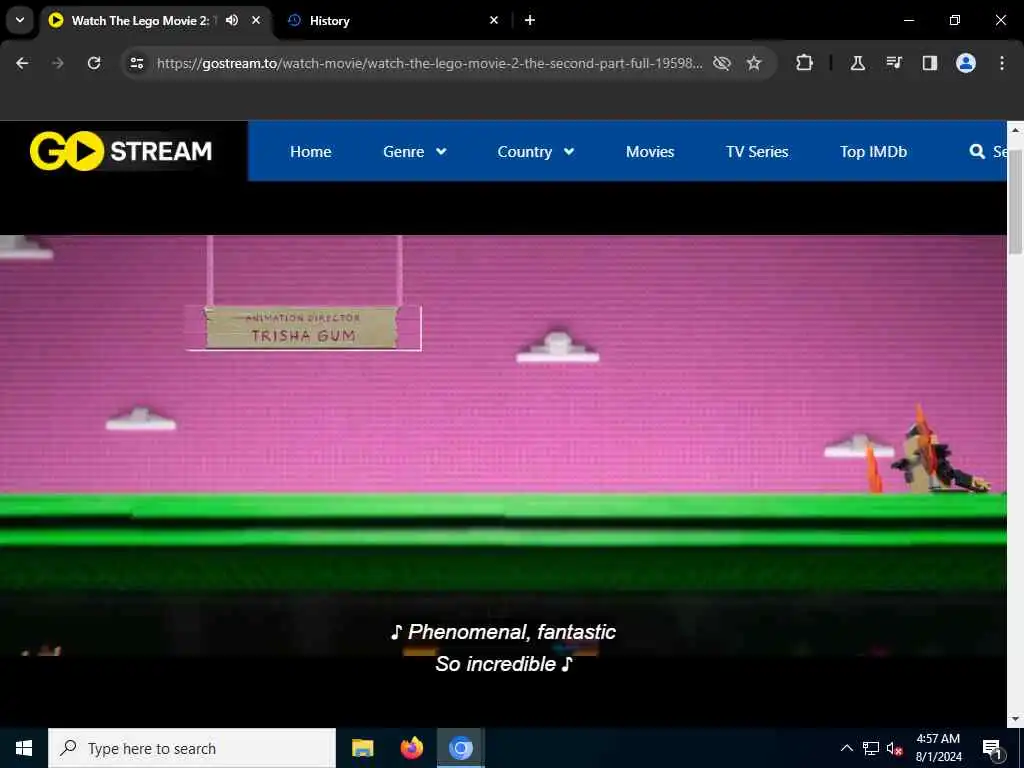The width and height of the screenshot is (1024, 768).
Task: Mute the Lego Movie tab audio icon
Action: [232, 20]
